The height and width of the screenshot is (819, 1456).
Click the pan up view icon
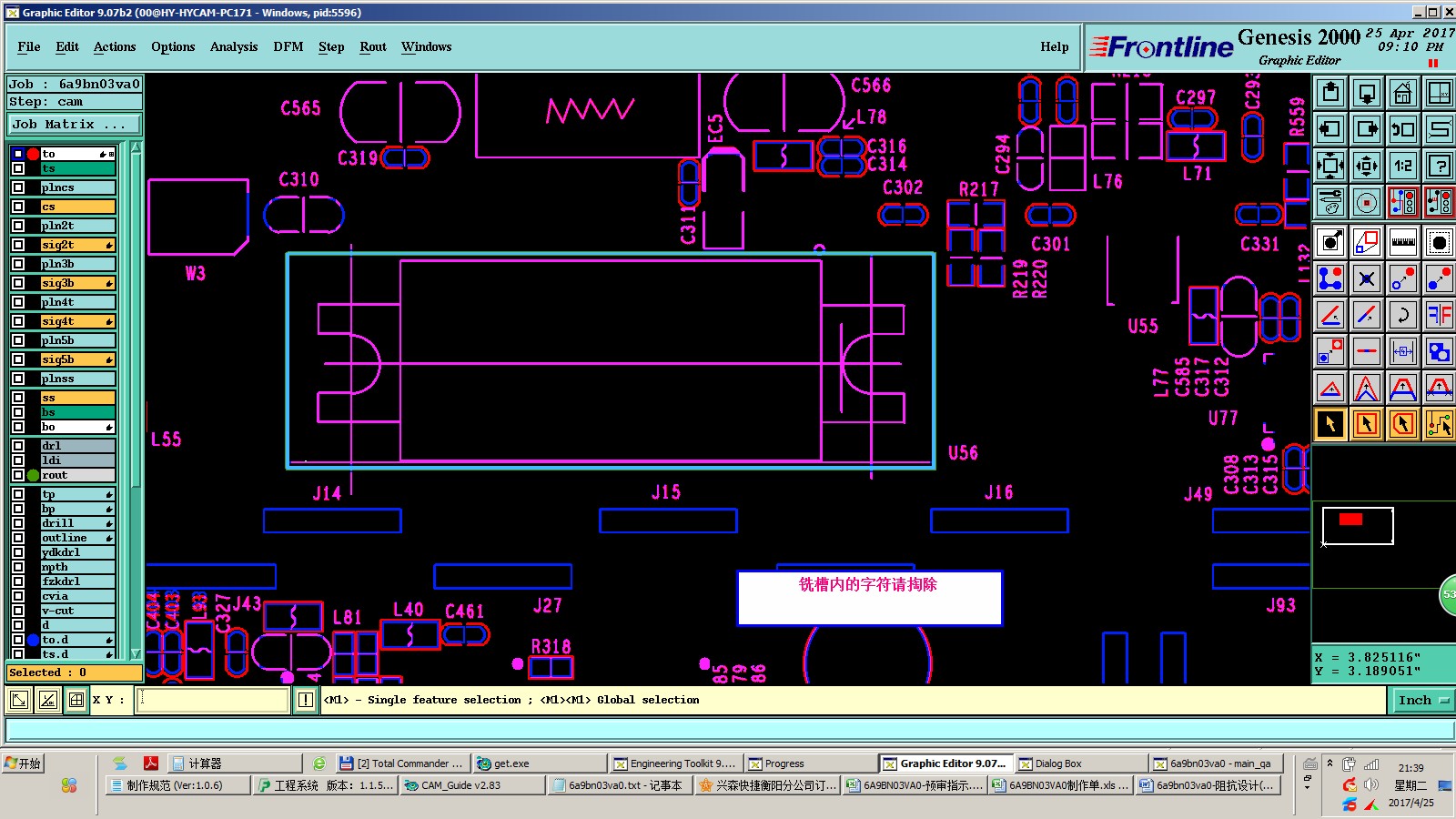[x=1330, y=93]
